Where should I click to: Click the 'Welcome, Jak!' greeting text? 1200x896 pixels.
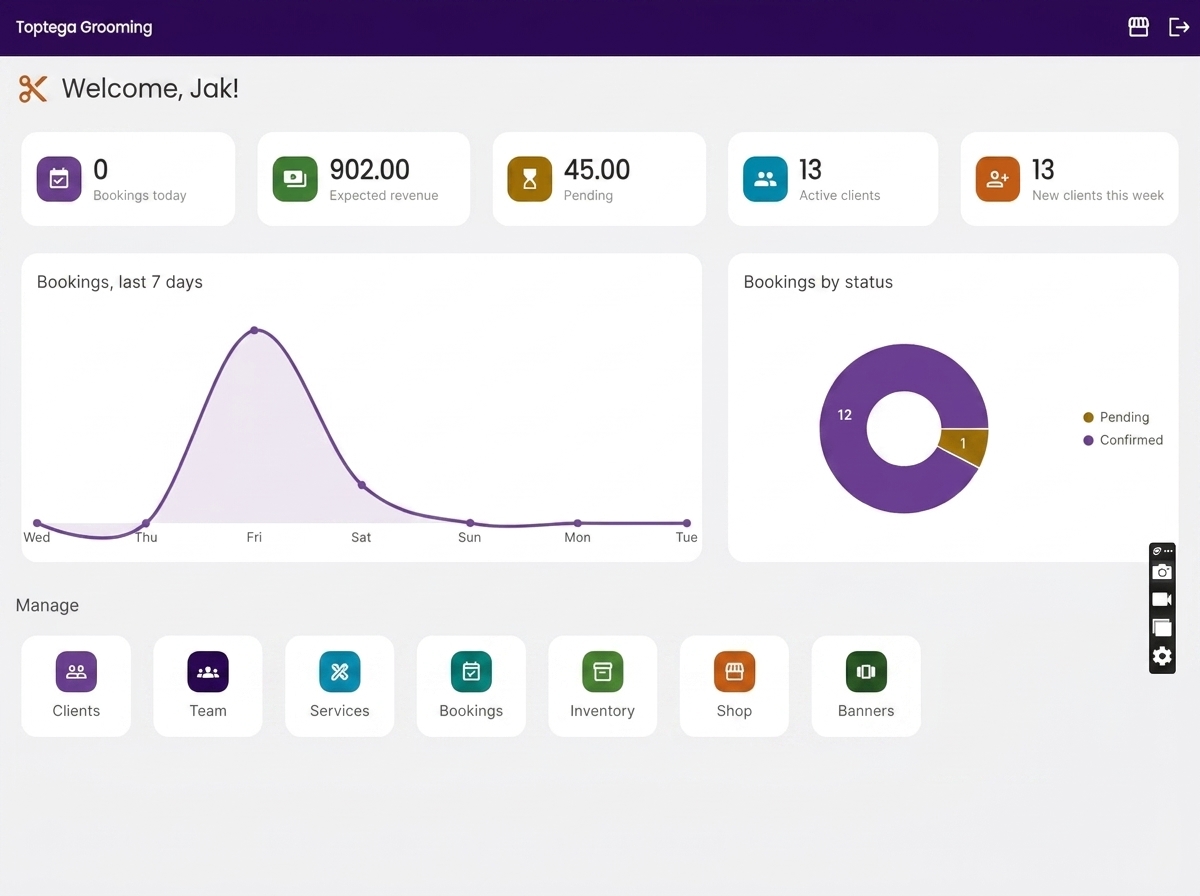[x=150, y=89]
